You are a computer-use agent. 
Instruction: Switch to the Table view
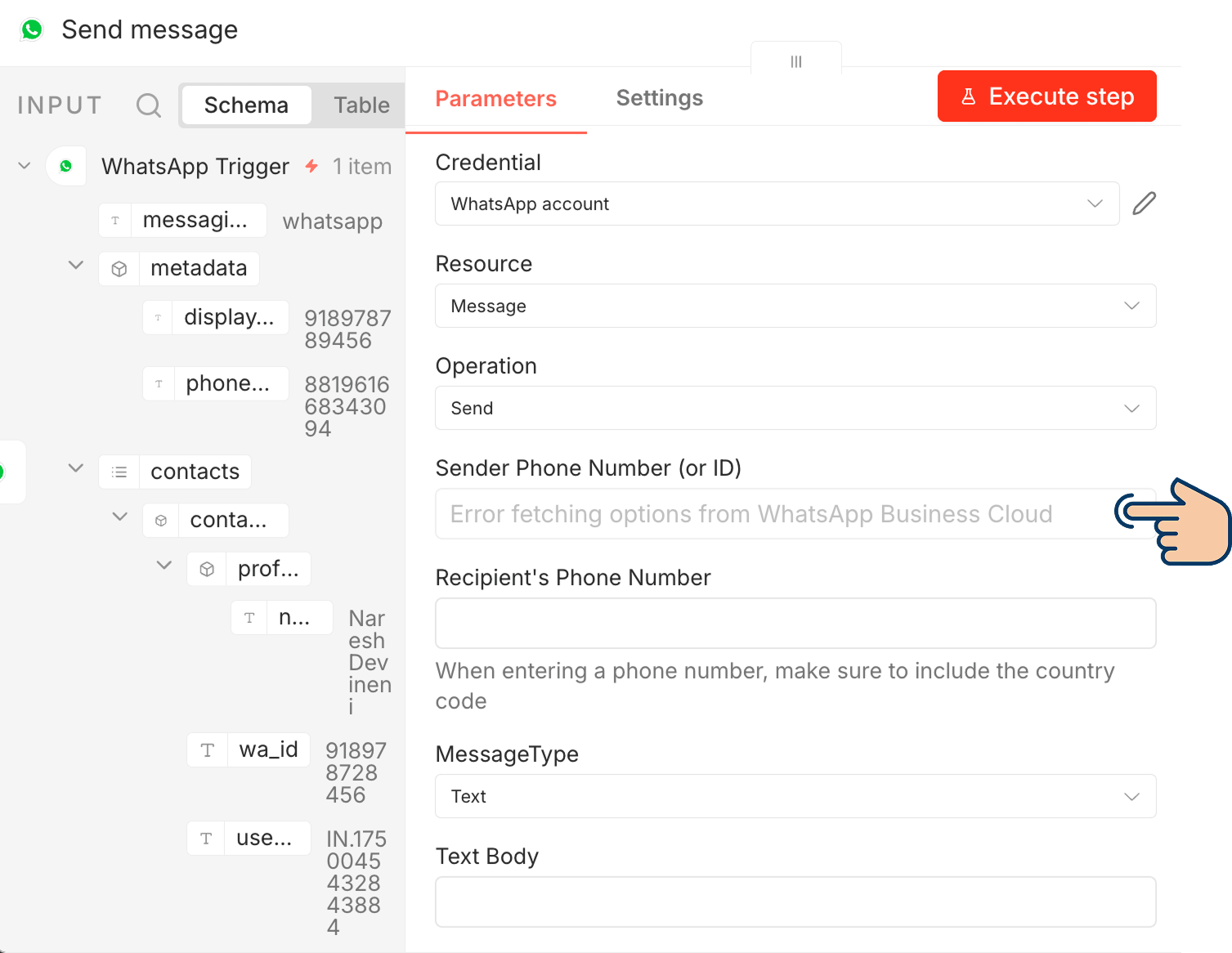[x=361, y=105]
